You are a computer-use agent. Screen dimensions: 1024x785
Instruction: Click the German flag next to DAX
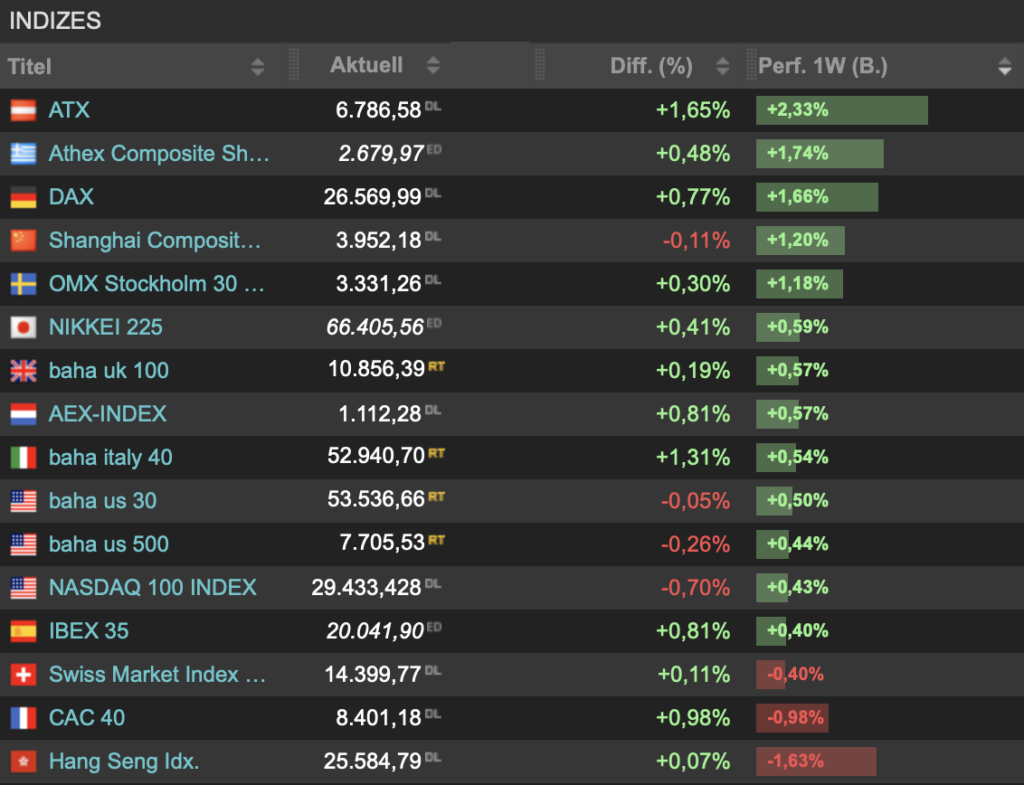coord(24,197)
